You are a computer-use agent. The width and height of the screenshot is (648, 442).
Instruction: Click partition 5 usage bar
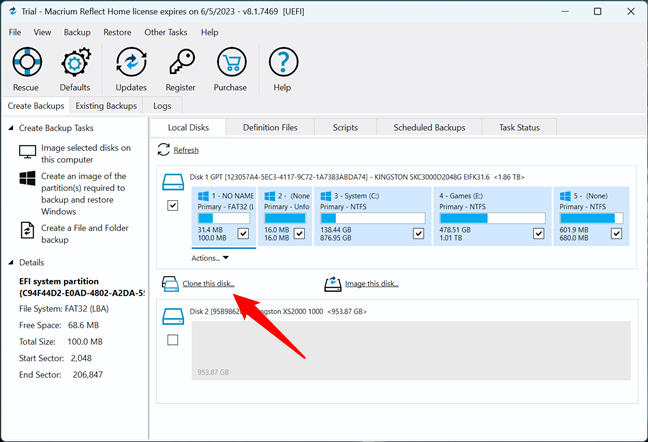click(591, 218)
